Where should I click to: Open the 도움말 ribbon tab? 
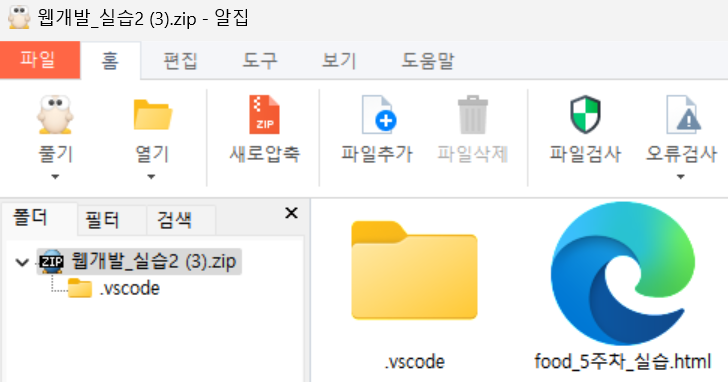tap(427, 60)
